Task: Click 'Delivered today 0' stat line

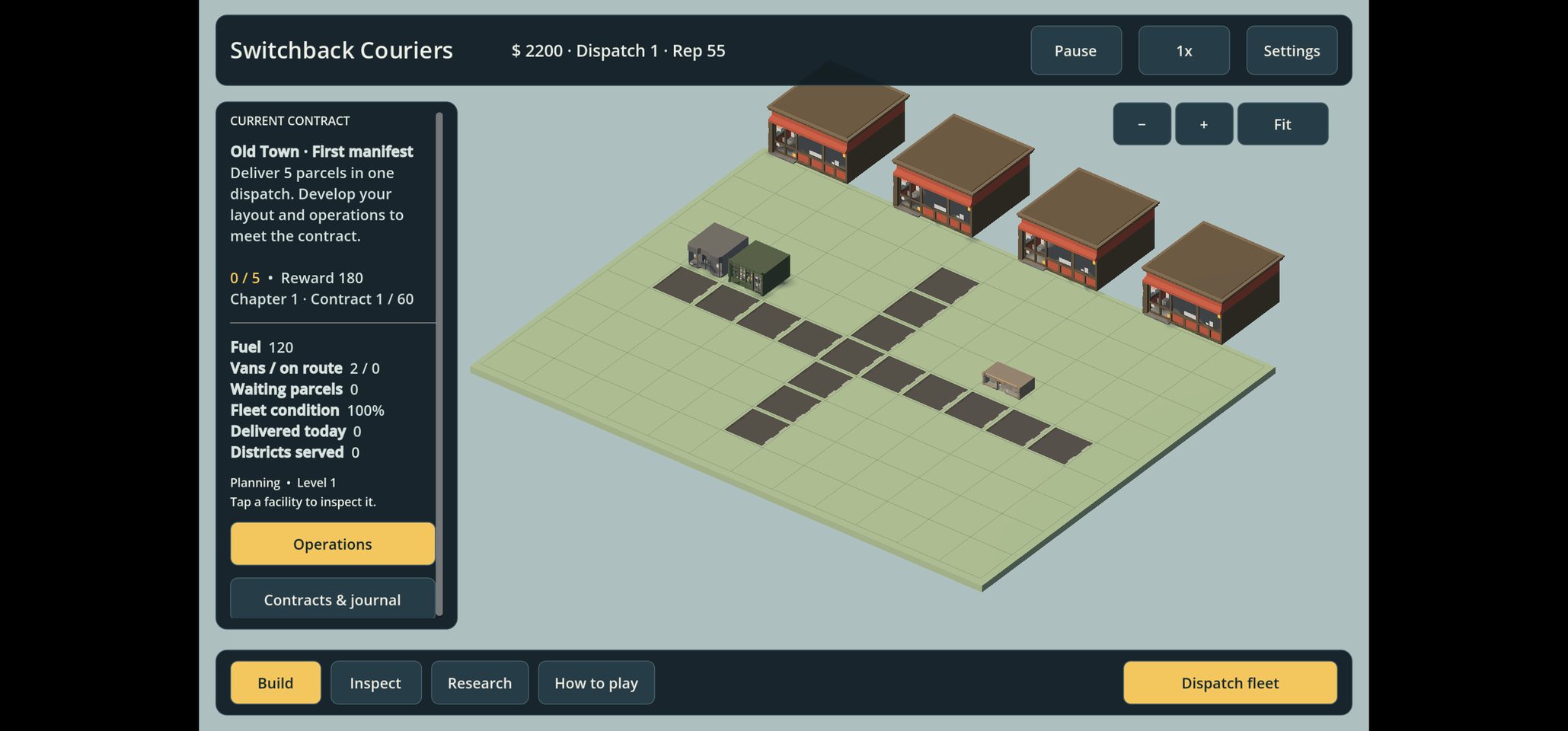Action: [295, 431]
